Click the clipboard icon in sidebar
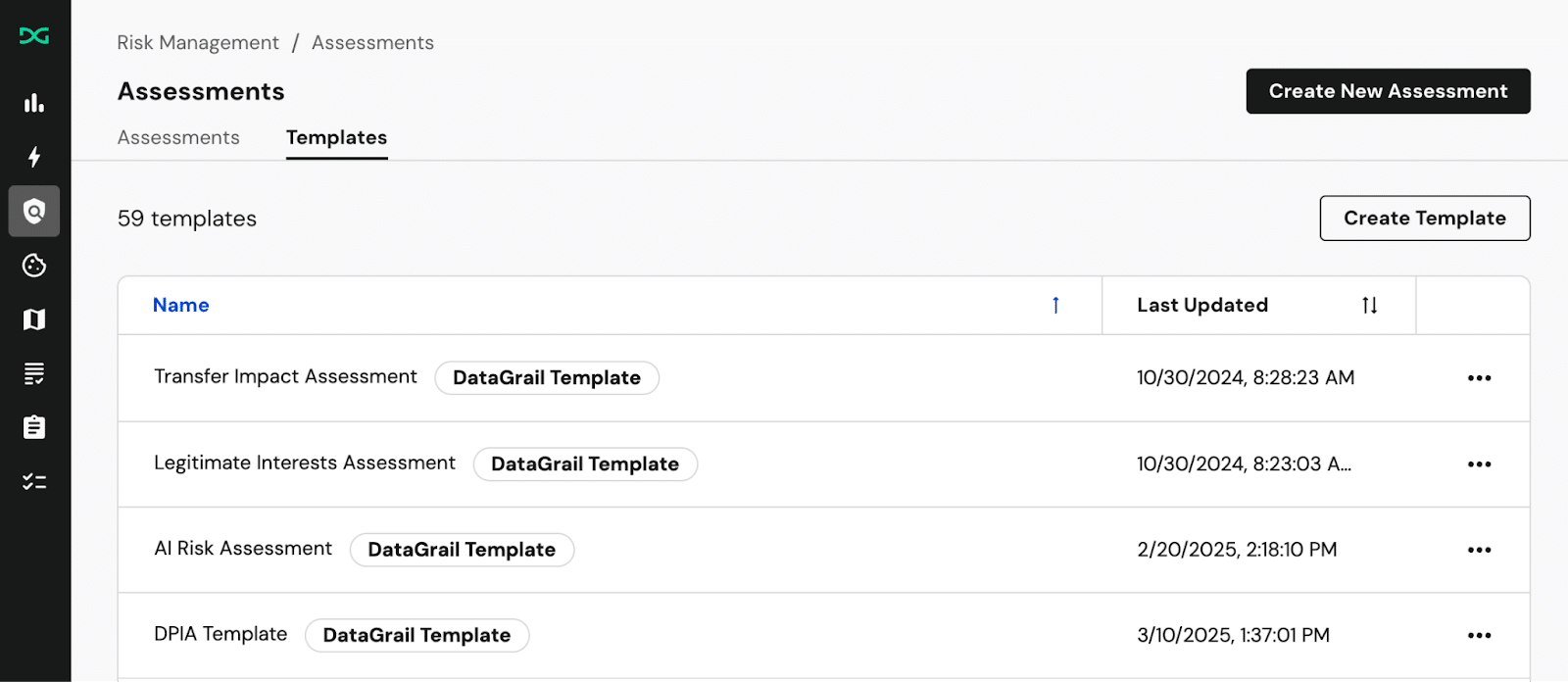This screenshot has height=682, width=1568. [x=34, y=427]
